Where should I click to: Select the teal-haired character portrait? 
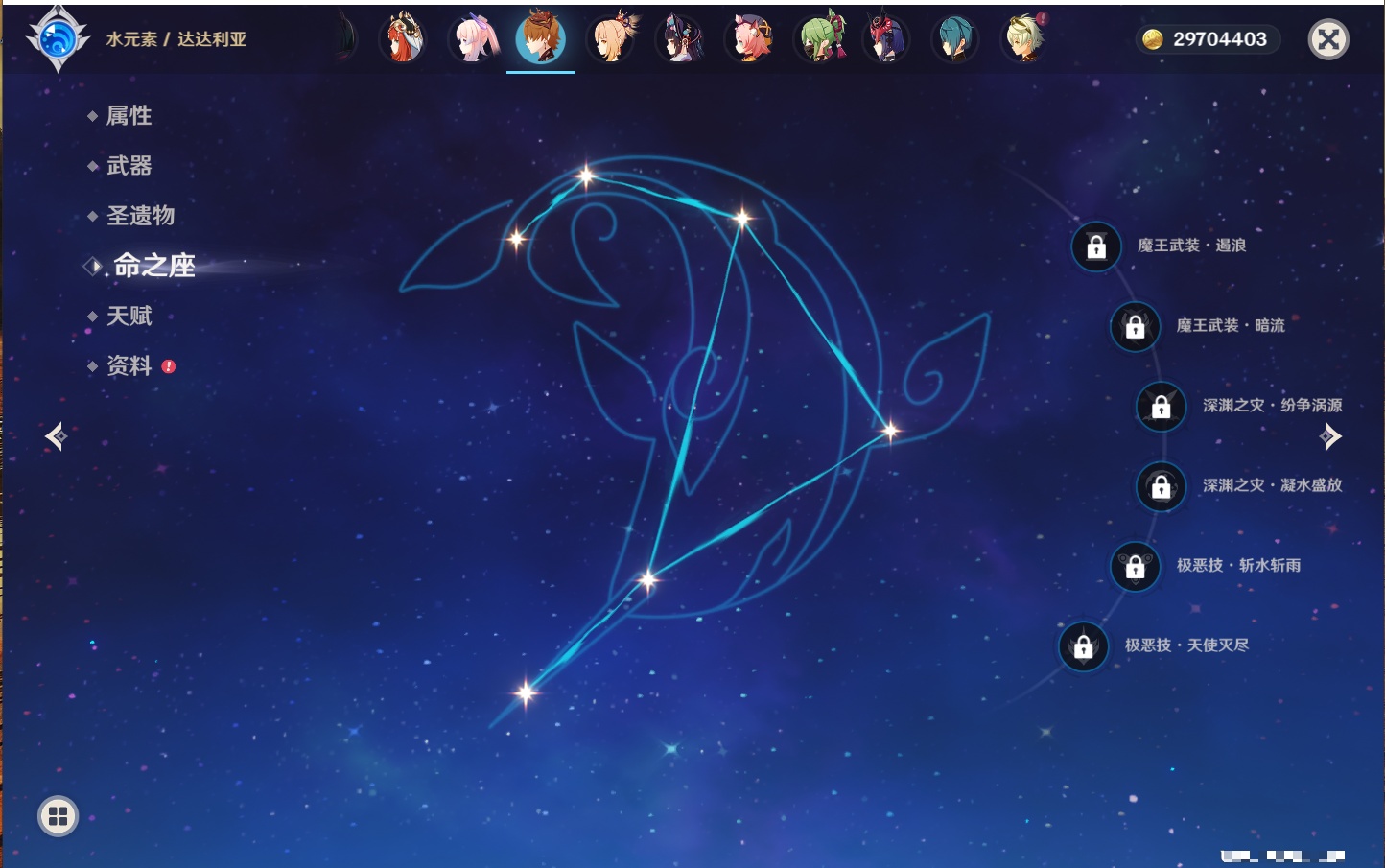954,39
